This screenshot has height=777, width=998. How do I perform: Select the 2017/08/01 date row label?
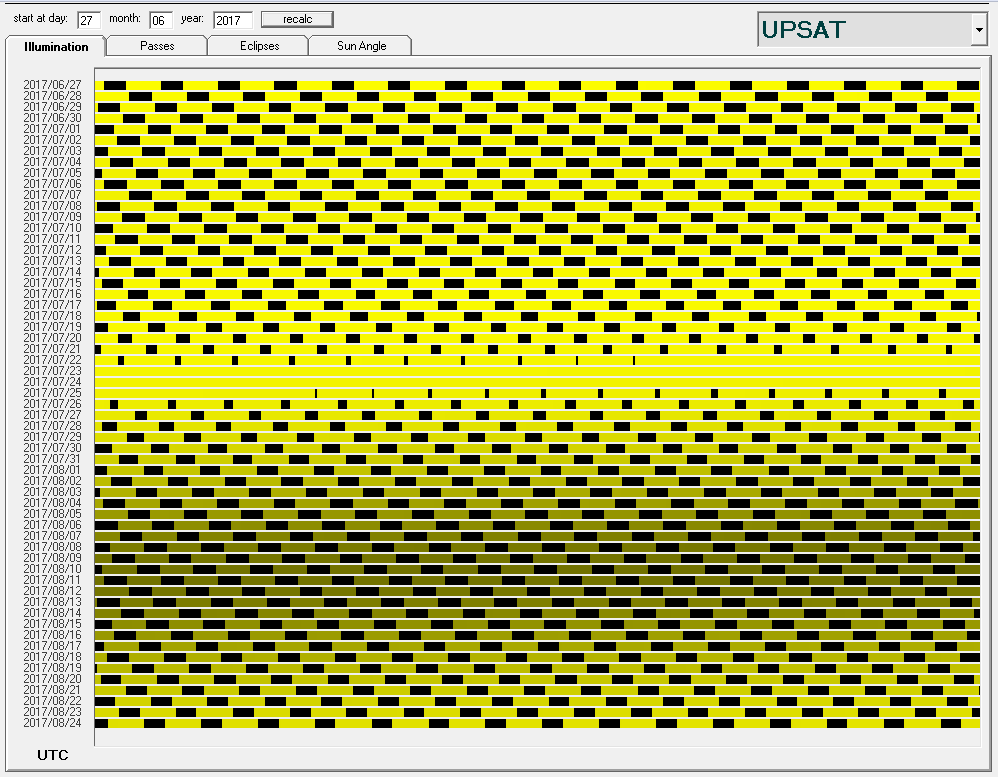point(53,470)
